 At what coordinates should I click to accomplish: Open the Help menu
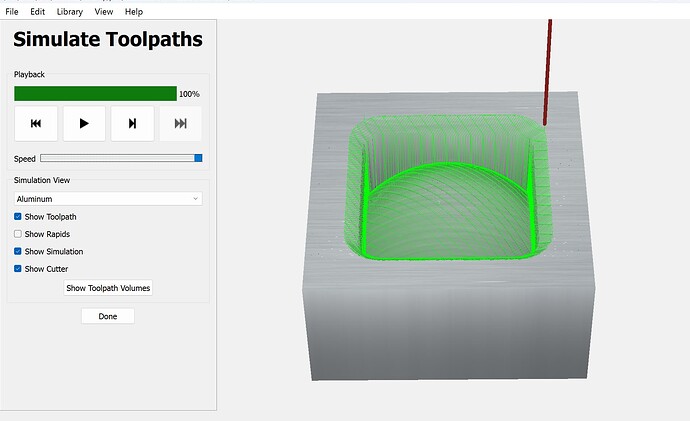134,12
